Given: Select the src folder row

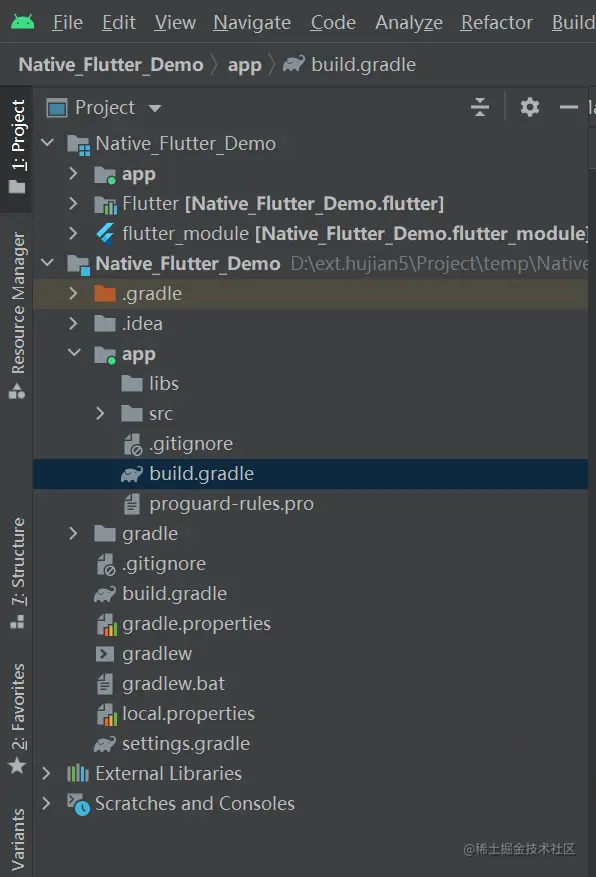Looking at the screenshot, I should [x=310, y=414].
